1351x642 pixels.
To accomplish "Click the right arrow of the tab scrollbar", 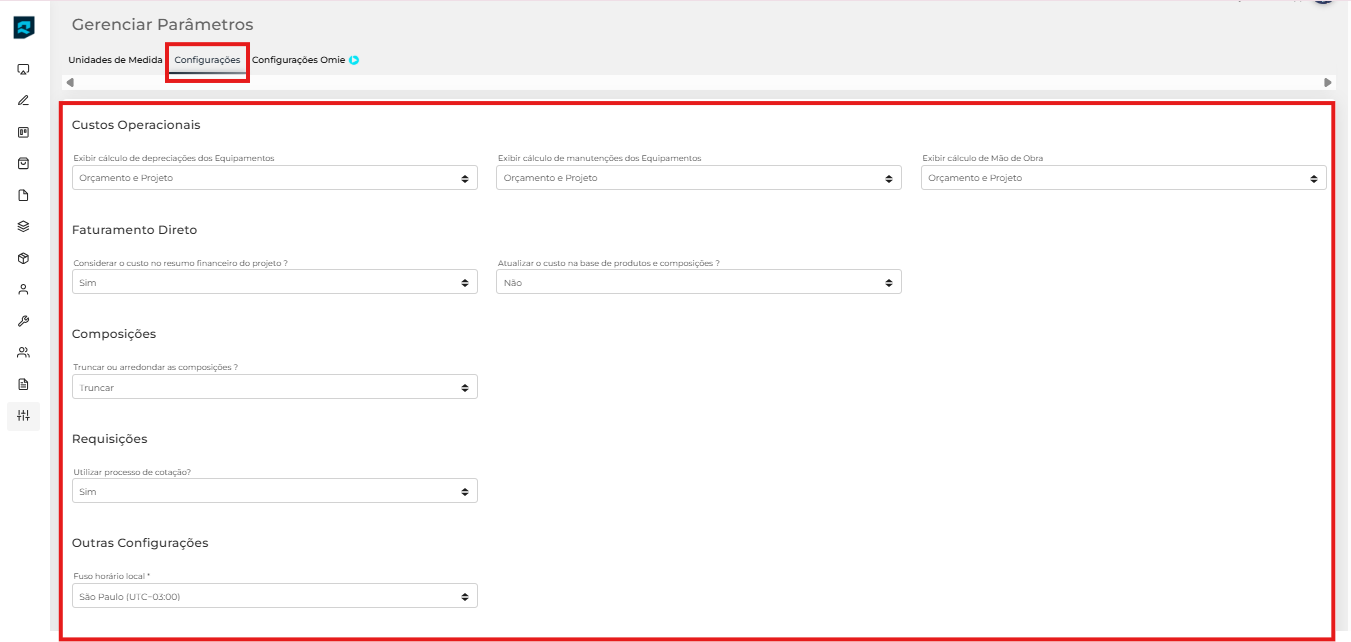I will click(1328, 82).
